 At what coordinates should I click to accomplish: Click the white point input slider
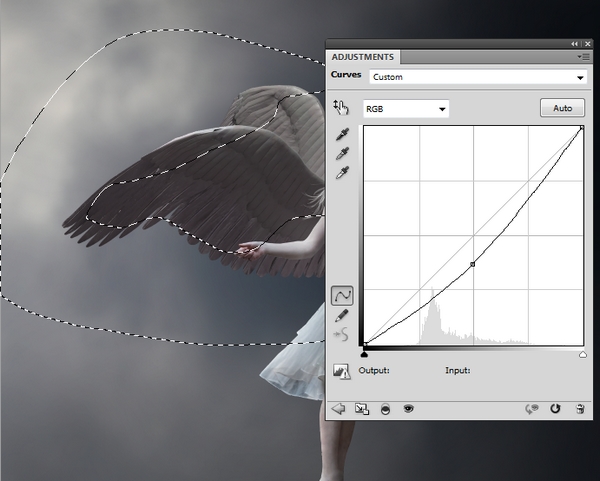(583, 353)
